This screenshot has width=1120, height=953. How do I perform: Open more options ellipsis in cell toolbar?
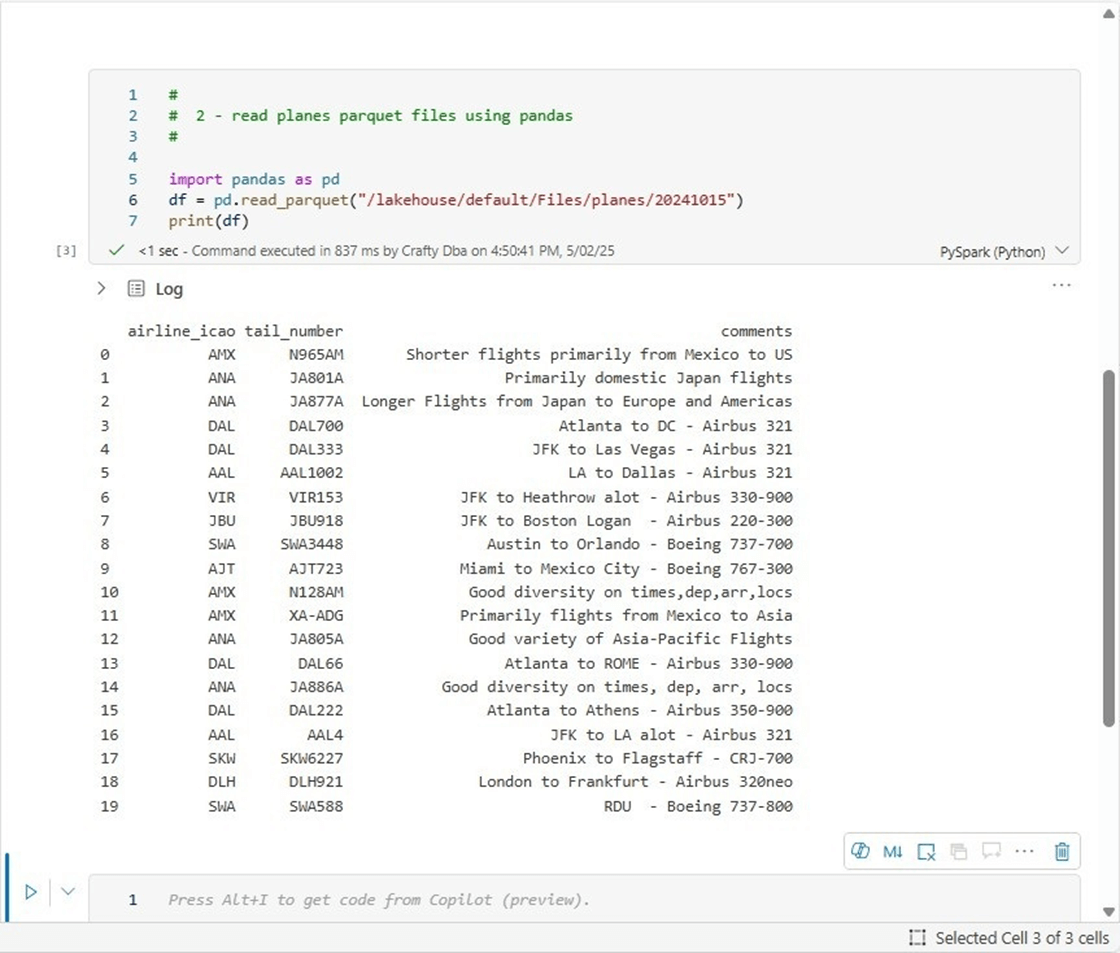(x=1024, y=851)
